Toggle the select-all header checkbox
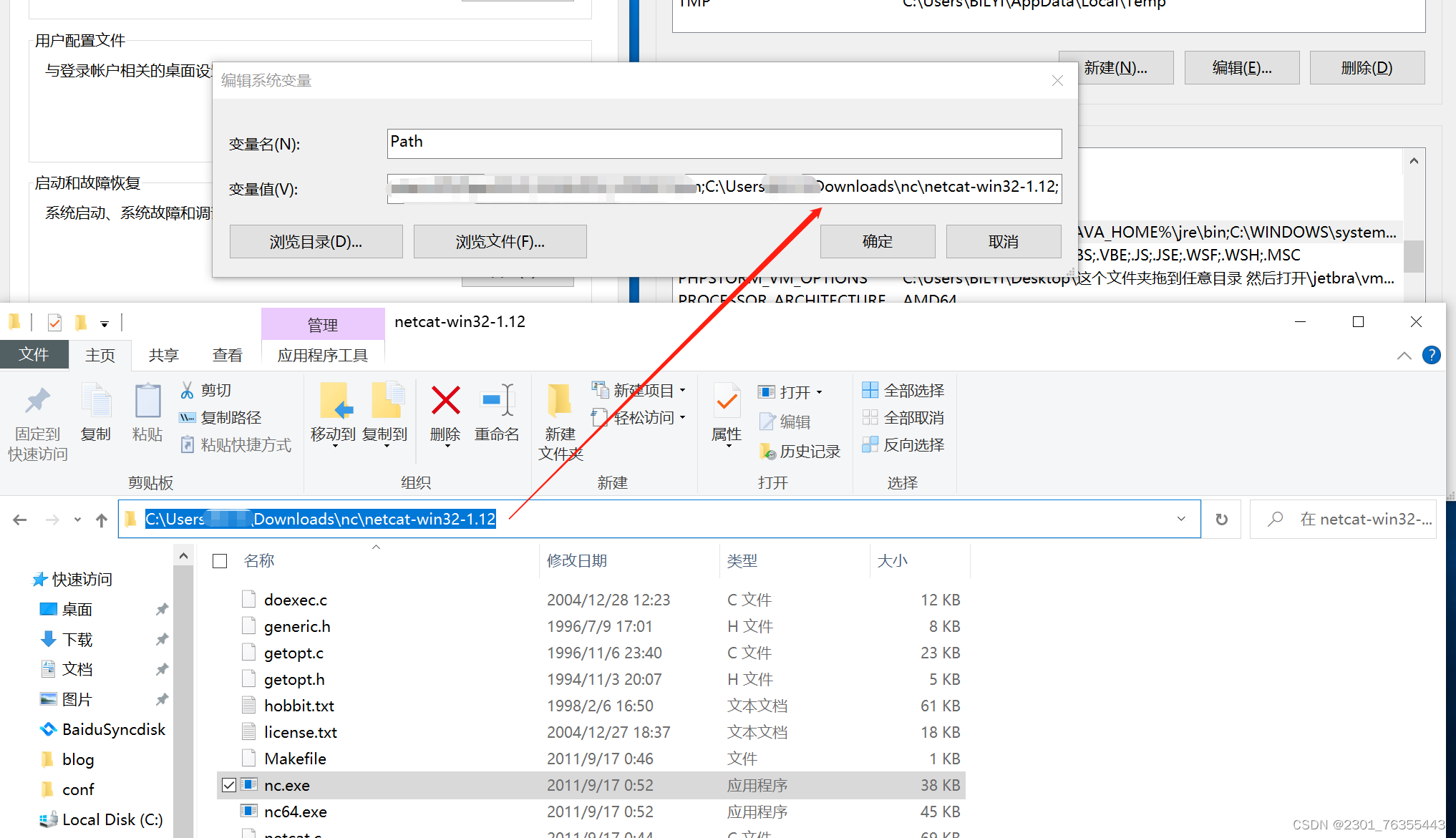 point(220,561)
